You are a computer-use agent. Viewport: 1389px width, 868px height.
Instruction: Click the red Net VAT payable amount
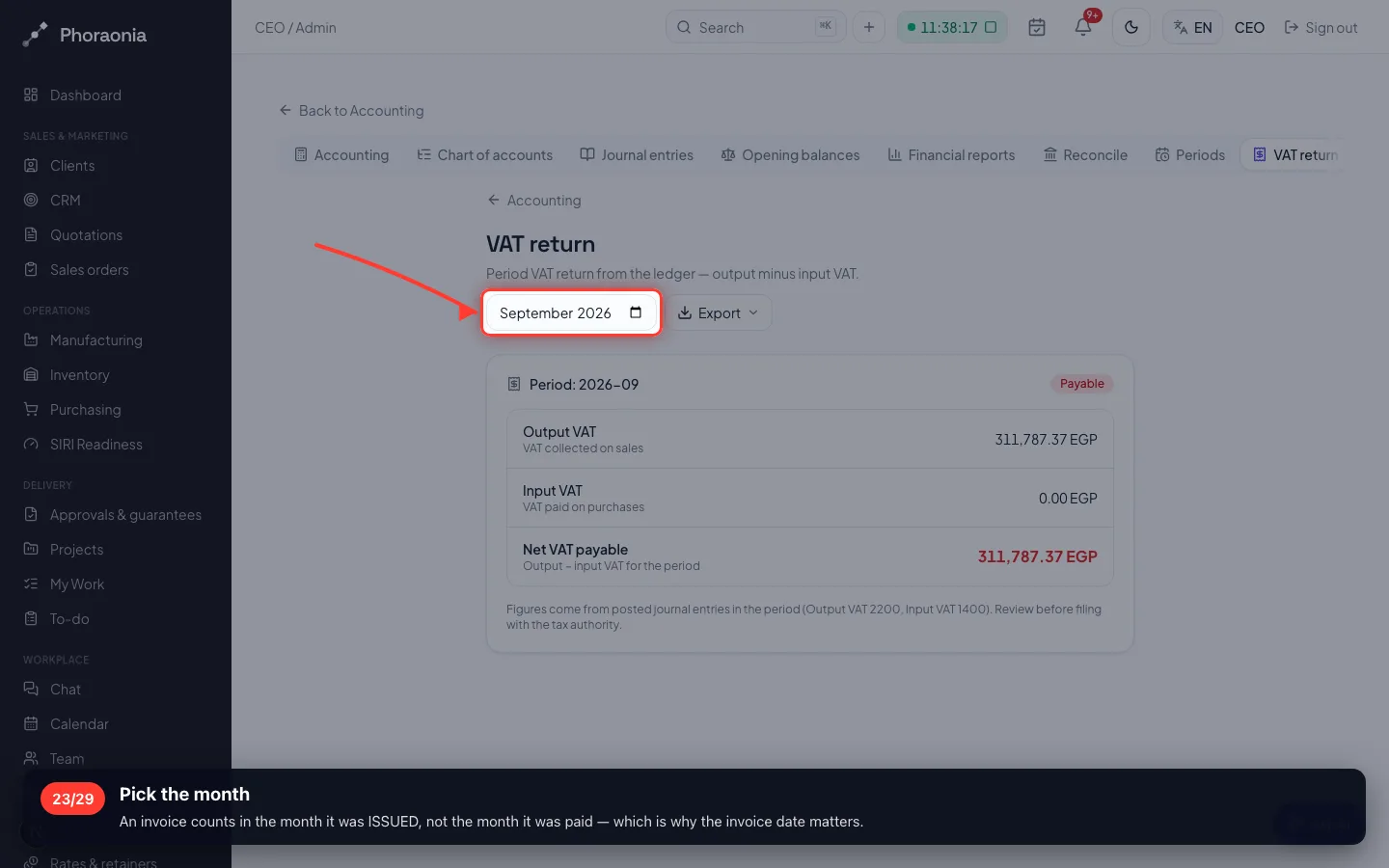click(x=1037, y=556)
